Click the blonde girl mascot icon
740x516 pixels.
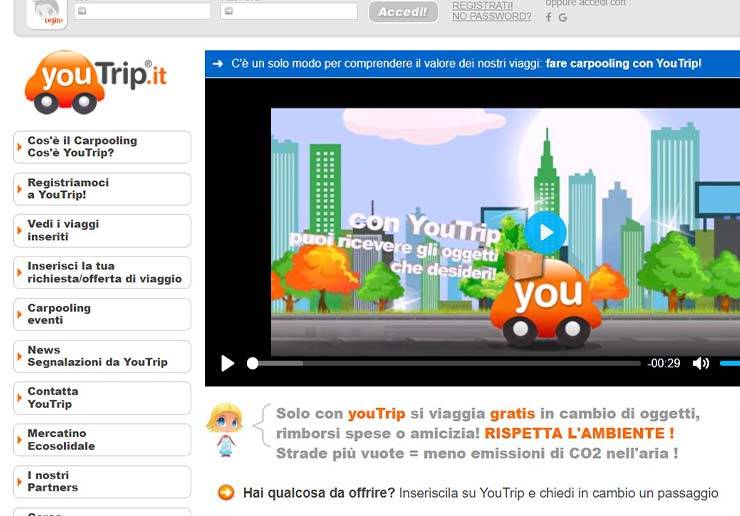pyautogui.click(x=224, y=430)
